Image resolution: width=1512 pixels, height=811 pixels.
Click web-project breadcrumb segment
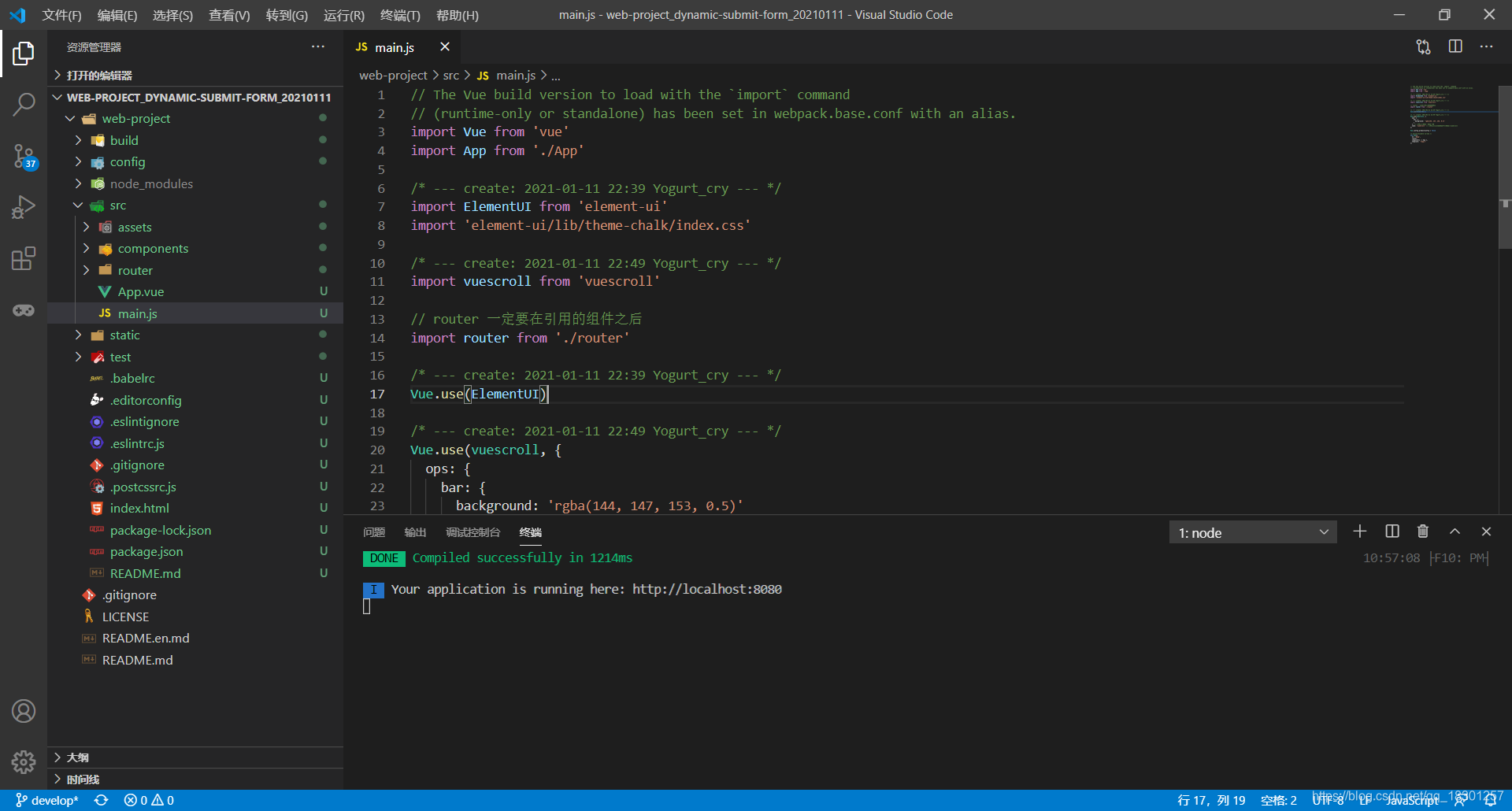click(393, 76)
